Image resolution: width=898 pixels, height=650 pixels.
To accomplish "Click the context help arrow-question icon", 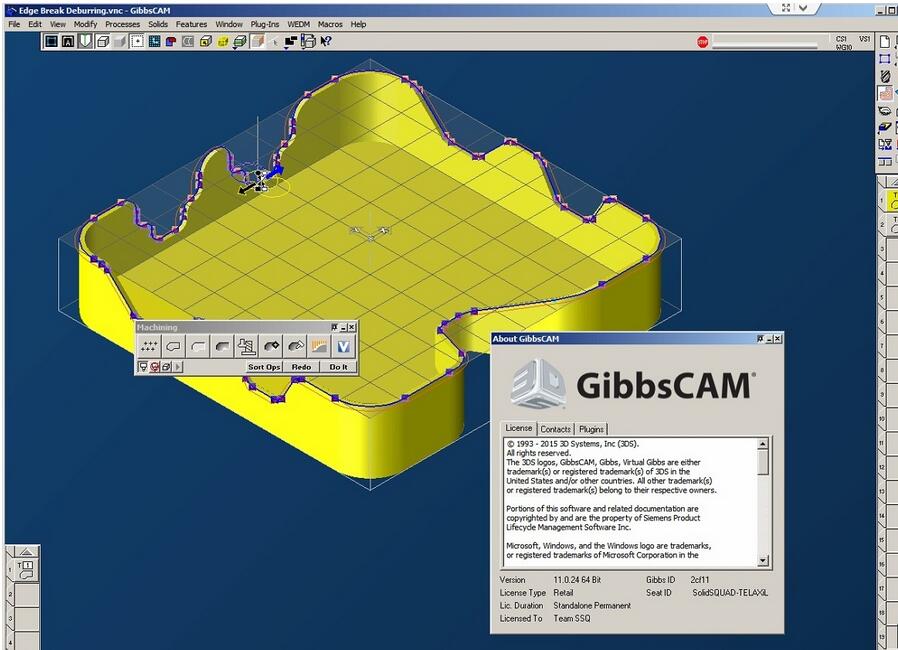I will pyautogui.click(x=326, y=41).
